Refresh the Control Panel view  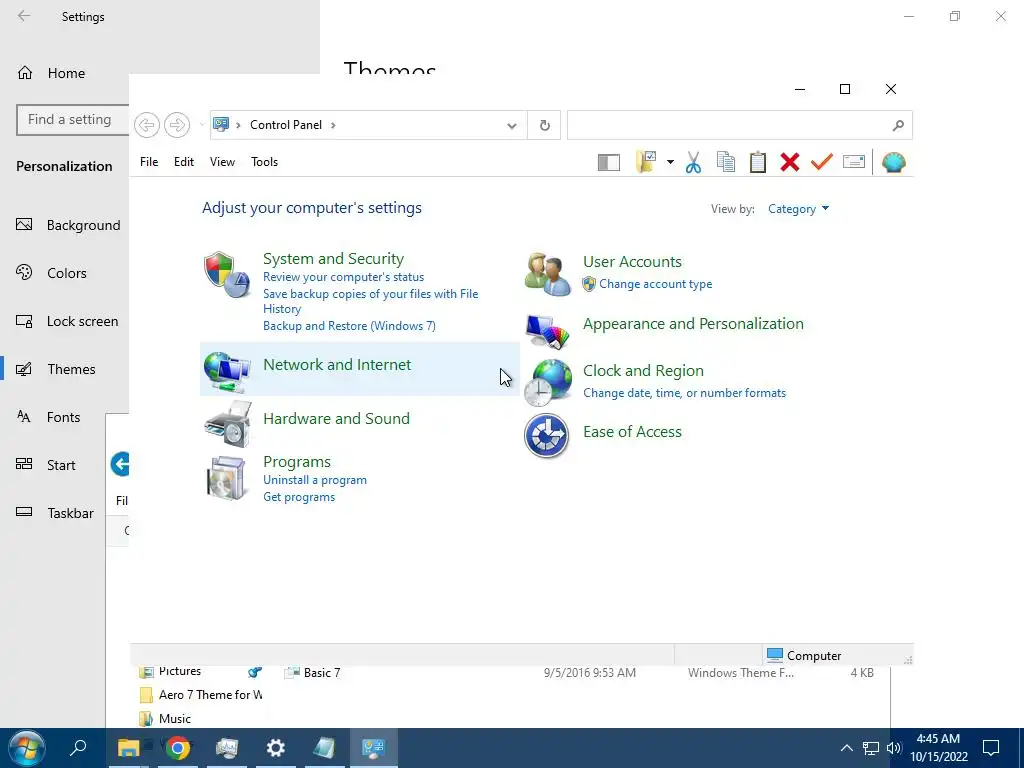click(x=545, y=125)
